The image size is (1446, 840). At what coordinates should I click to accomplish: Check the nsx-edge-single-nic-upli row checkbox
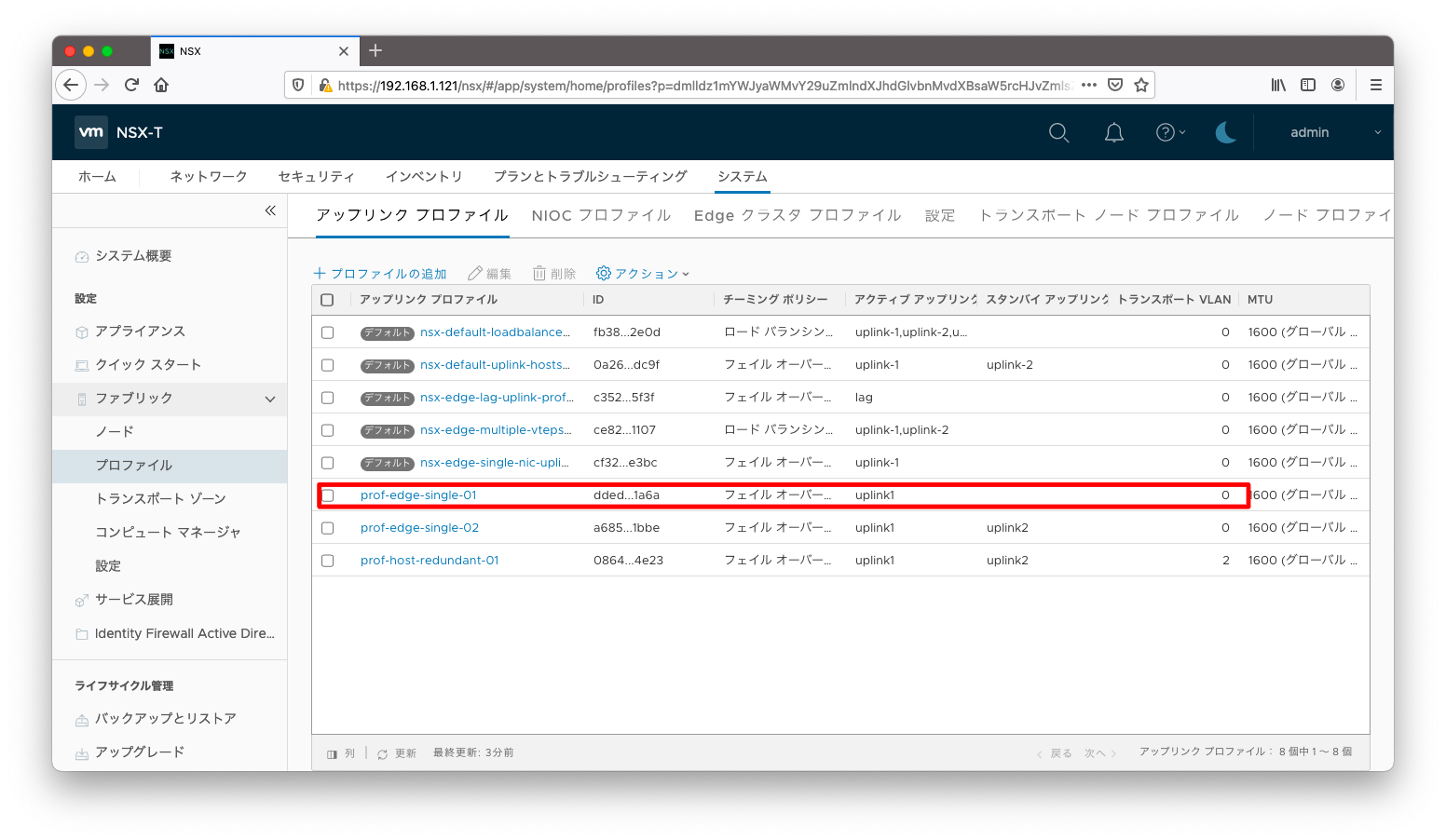(327, 463)
